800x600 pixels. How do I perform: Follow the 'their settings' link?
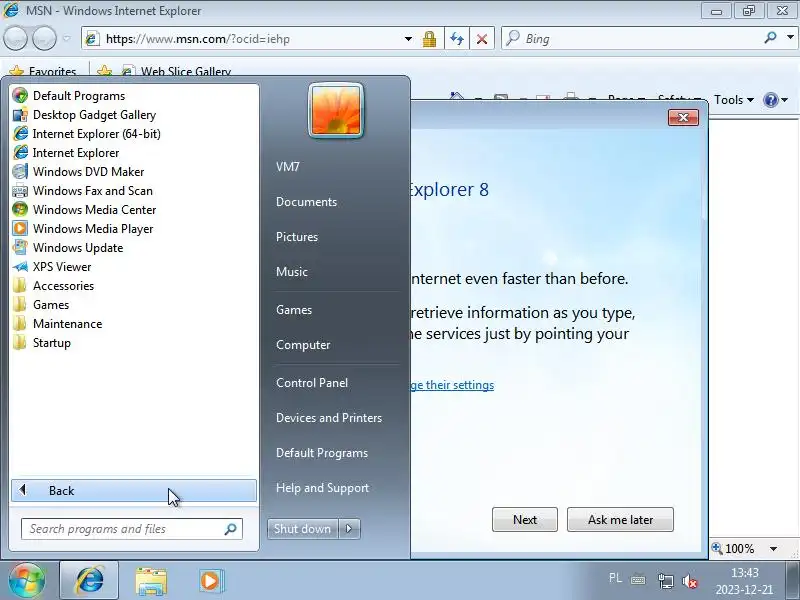tap(452, 385)
